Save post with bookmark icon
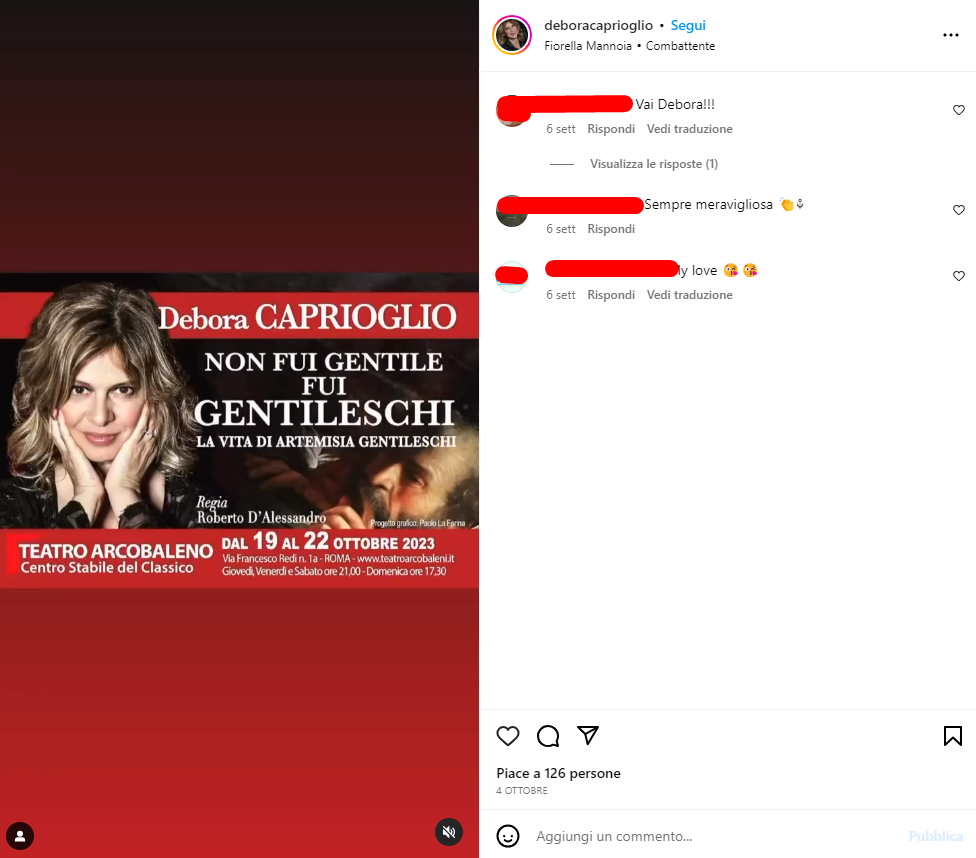Image resolution: width=976 pixels, height=858 pixels. [952, 736]
